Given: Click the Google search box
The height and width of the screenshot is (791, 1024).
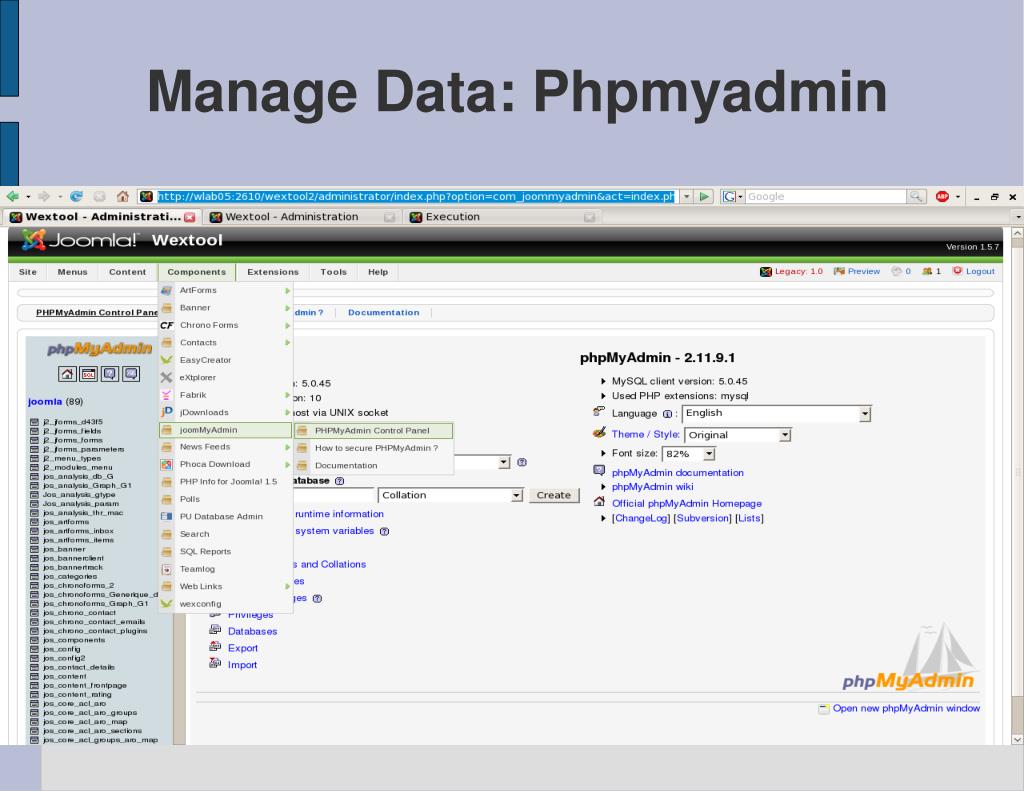Looking at the screenshot, I should [825, 196].
